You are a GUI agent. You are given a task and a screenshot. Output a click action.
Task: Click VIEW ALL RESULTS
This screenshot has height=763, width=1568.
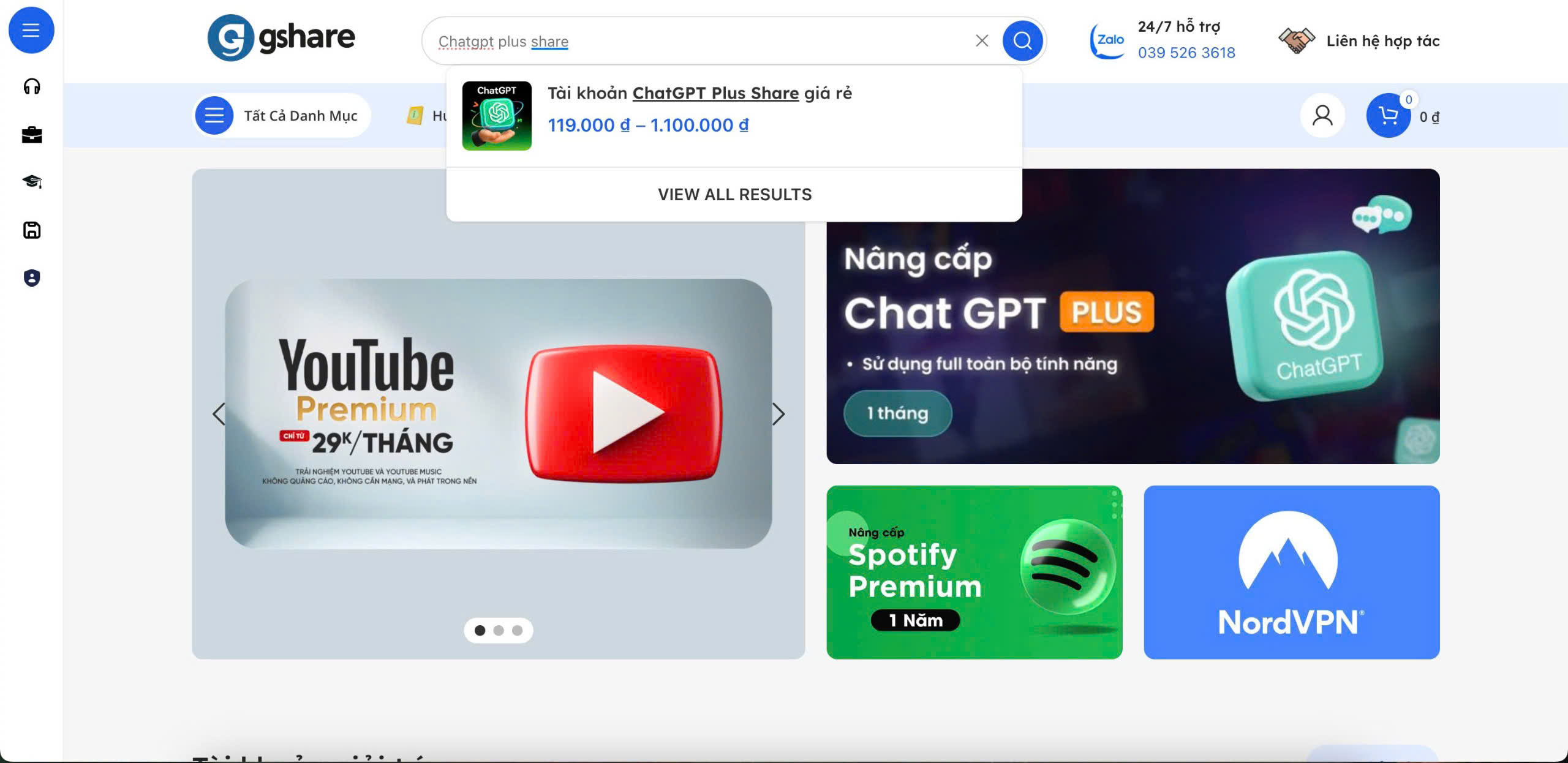(x=734, y=195)
